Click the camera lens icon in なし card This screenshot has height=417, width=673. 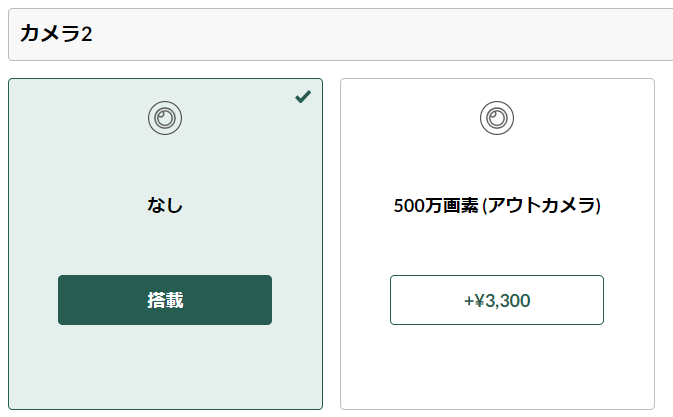point(165,118)
